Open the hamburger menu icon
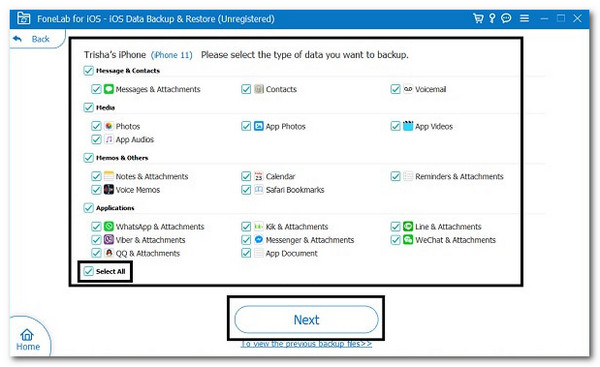The image size is (600, 367). (524, 18)
